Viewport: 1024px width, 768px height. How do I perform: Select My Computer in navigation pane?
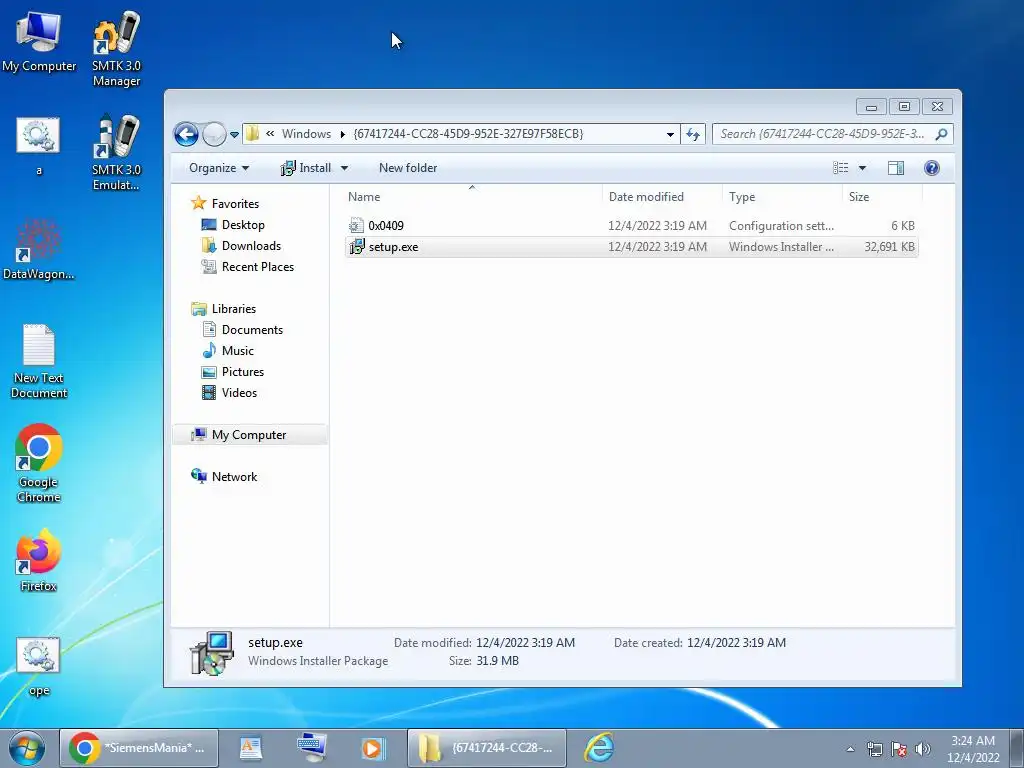[x=249, y=435]
